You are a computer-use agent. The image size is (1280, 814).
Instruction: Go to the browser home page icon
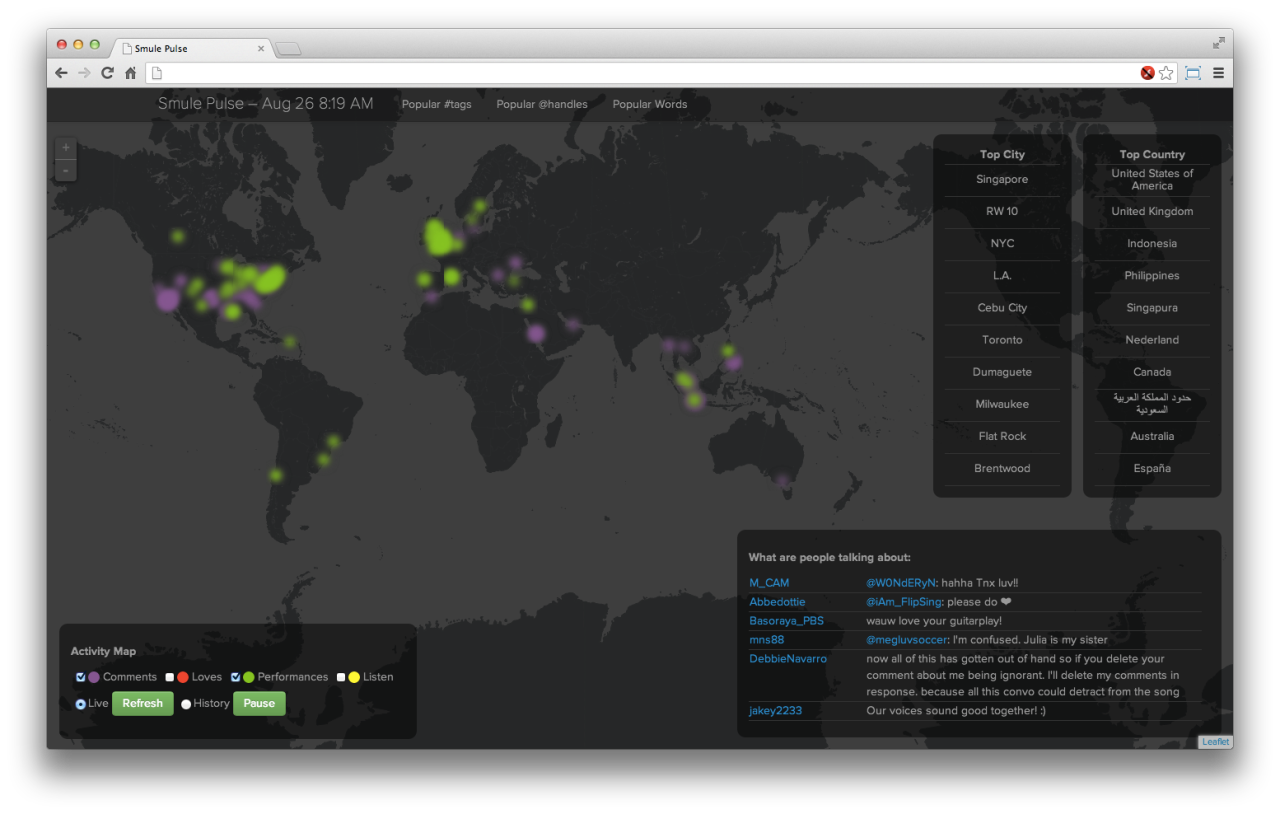click(x=130, y=73)
